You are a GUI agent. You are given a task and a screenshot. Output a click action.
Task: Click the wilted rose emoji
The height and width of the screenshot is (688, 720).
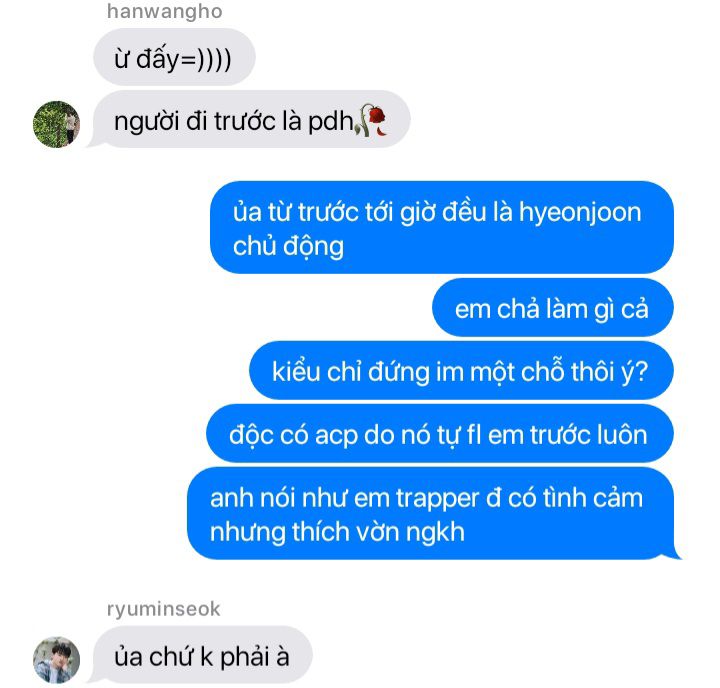coord(371,120)
